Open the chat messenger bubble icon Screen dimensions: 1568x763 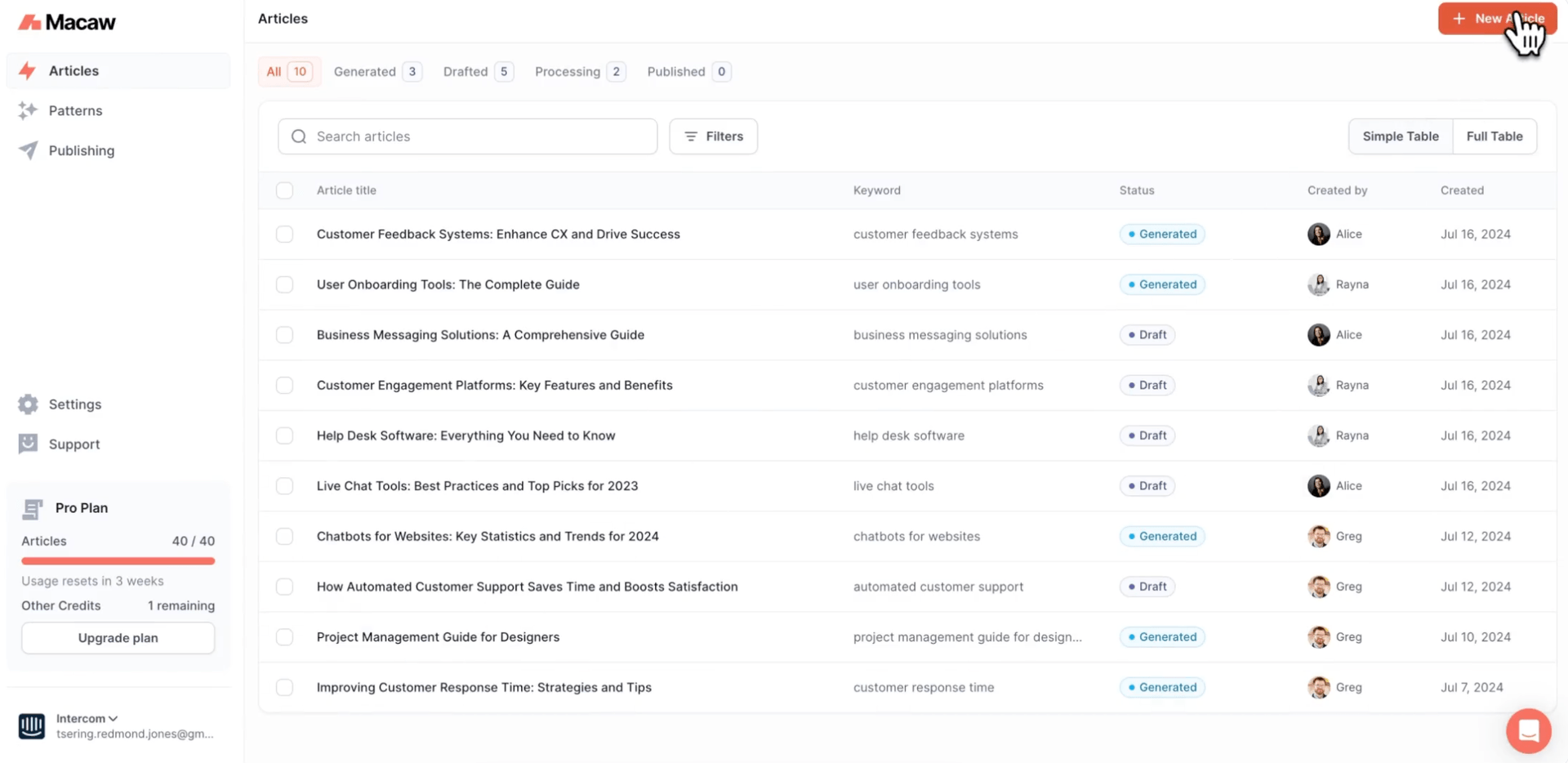click(x=1528, y=730)
